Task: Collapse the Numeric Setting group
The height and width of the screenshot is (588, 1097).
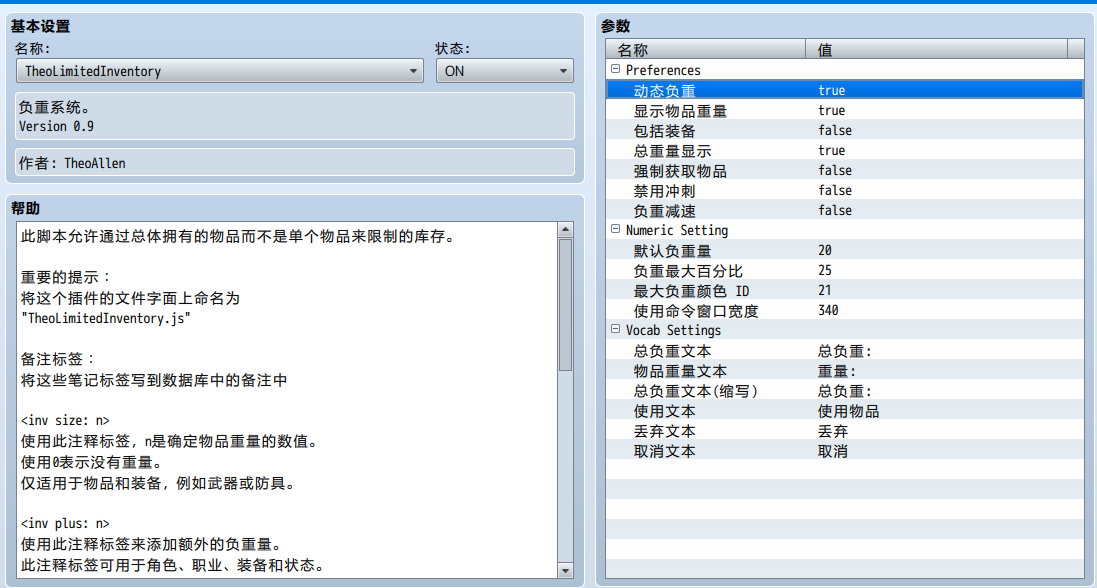Action: click(616, 230)
